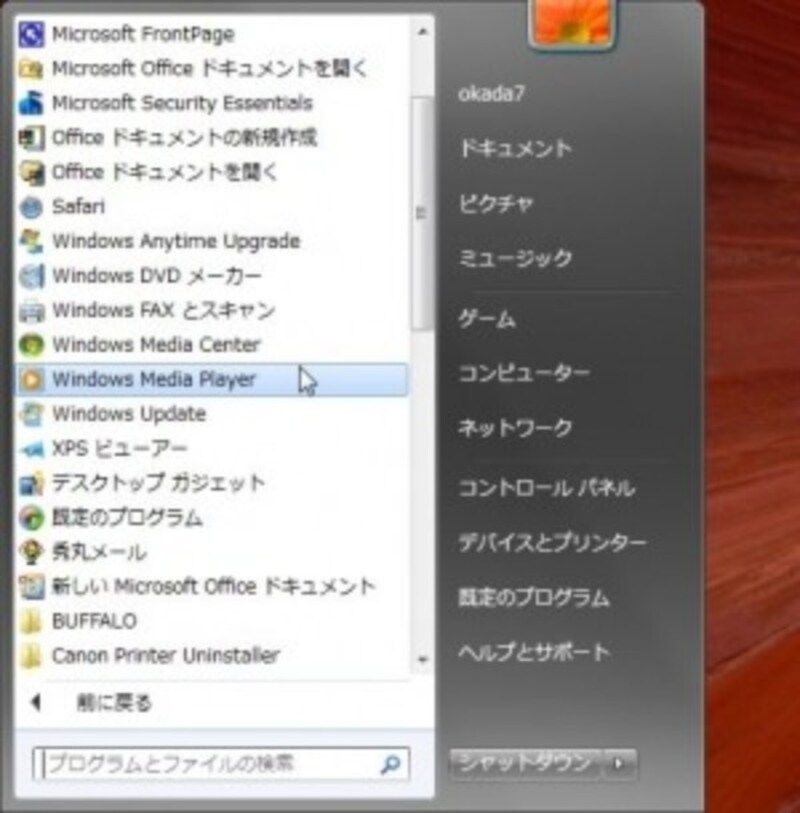The width and height of the screenshot is (800, 813).
Task: Open ネットワーク in the right pane
Action: pyautogui.click(x=515, y=428)
